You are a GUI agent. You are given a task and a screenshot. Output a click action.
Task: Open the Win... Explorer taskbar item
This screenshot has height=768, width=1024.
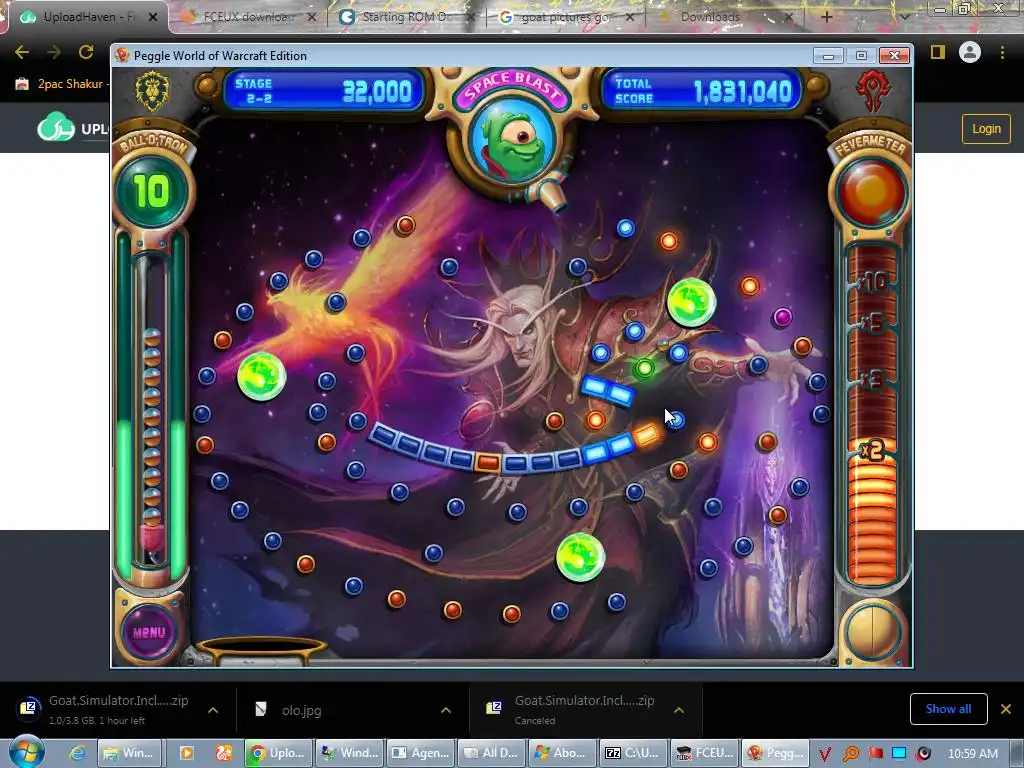click(x=128, y=753)
